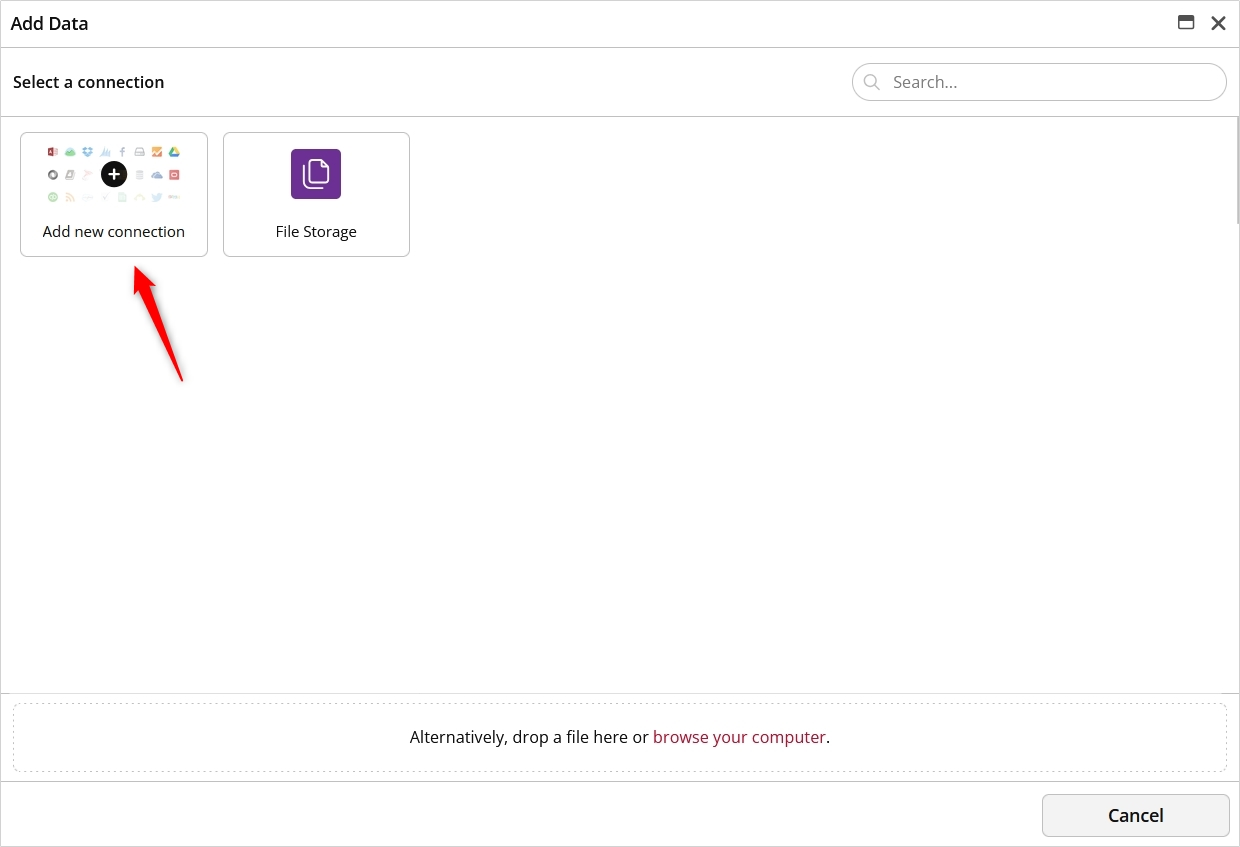
Task: Click the Google Drive triangle icon
Action: coord(174,152)
